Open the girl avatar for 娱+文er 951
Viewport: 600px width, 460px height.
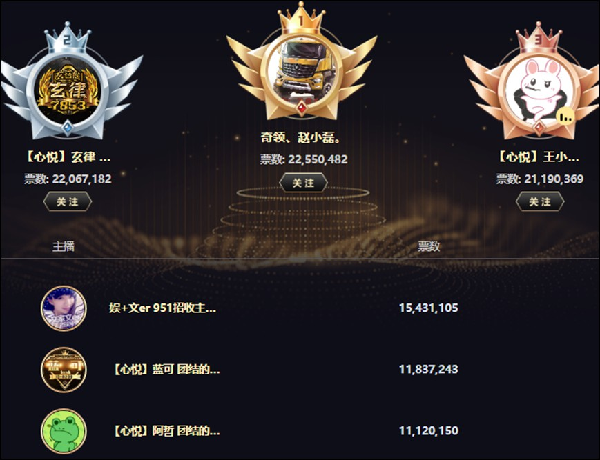coord(64,308)
